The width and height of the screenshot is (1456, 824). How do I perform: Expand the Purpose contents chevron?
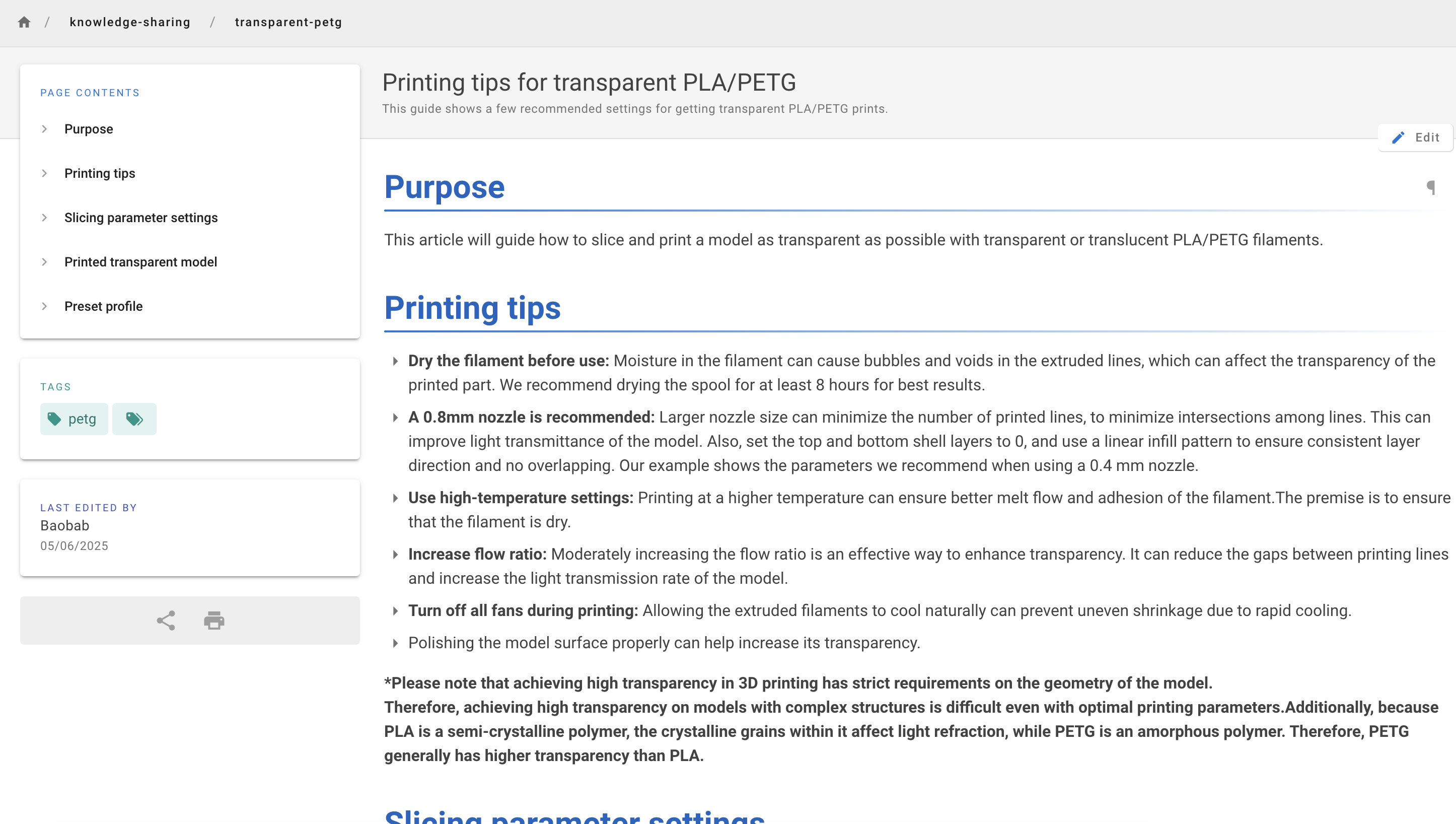44,129
